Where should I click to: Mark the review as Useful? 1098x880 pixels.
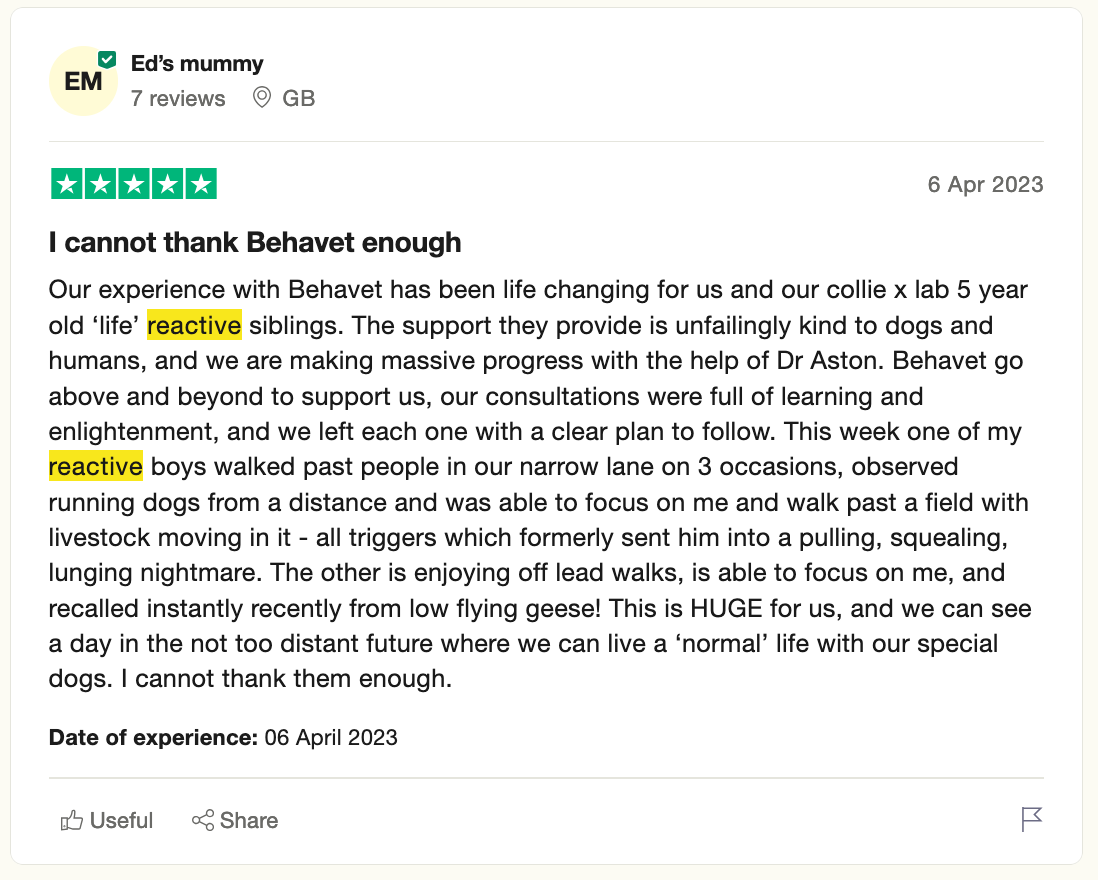[x=106, y=820]
